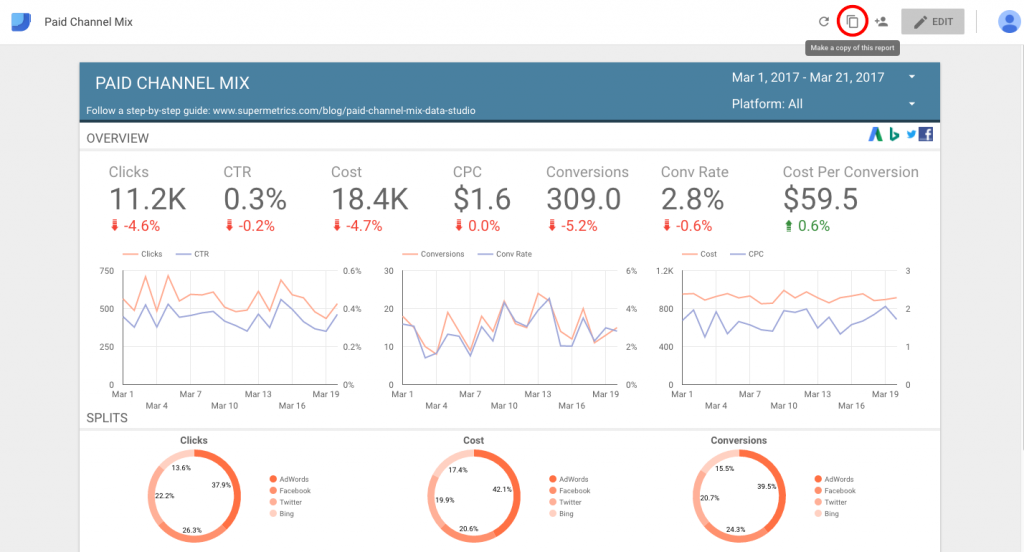
Task: Open the user account avatar
Action: 1008,22
